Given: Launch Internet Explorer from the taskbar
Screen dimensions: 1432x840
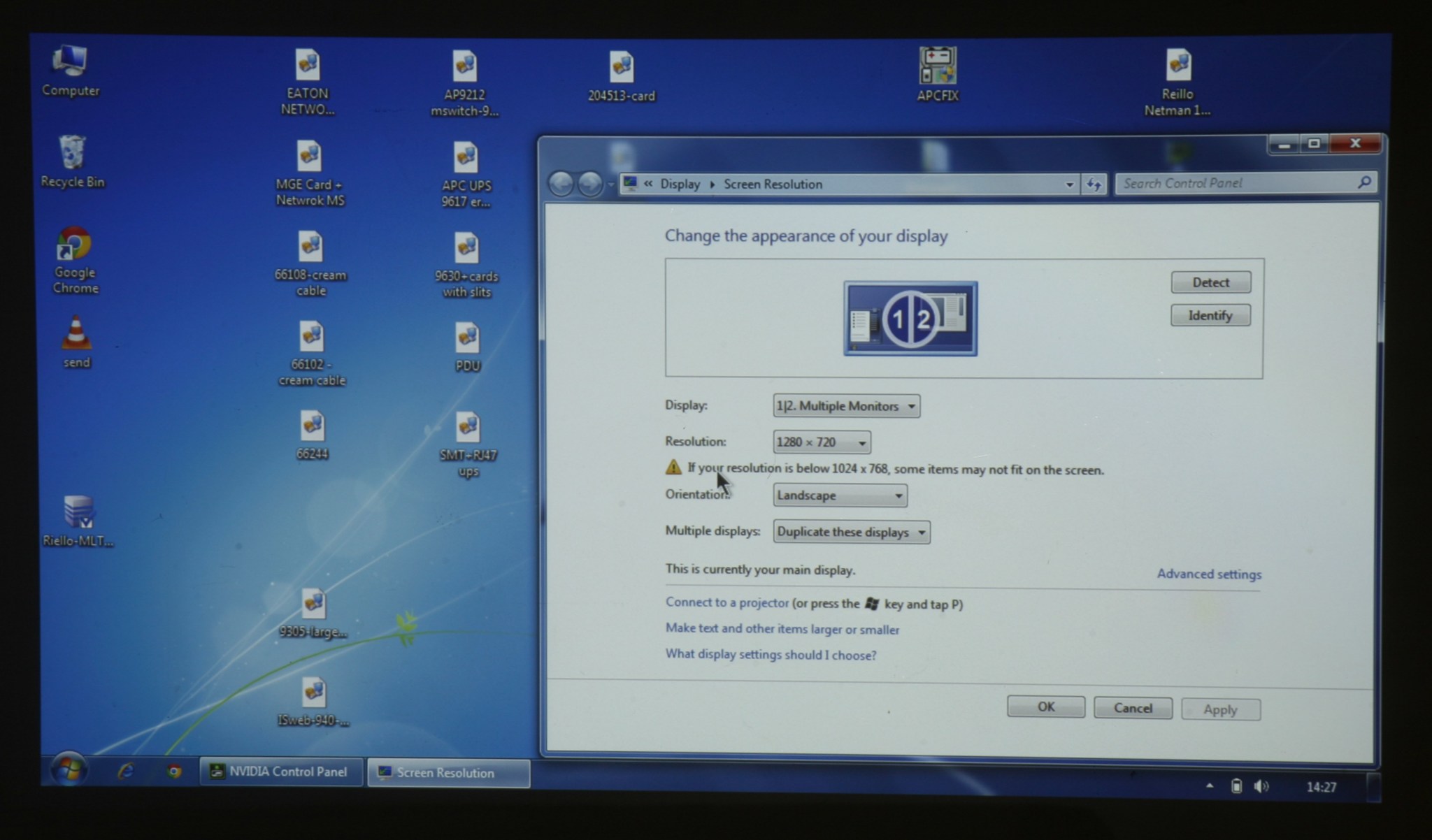Looking at the screenshot, I should tap(126, 770).
